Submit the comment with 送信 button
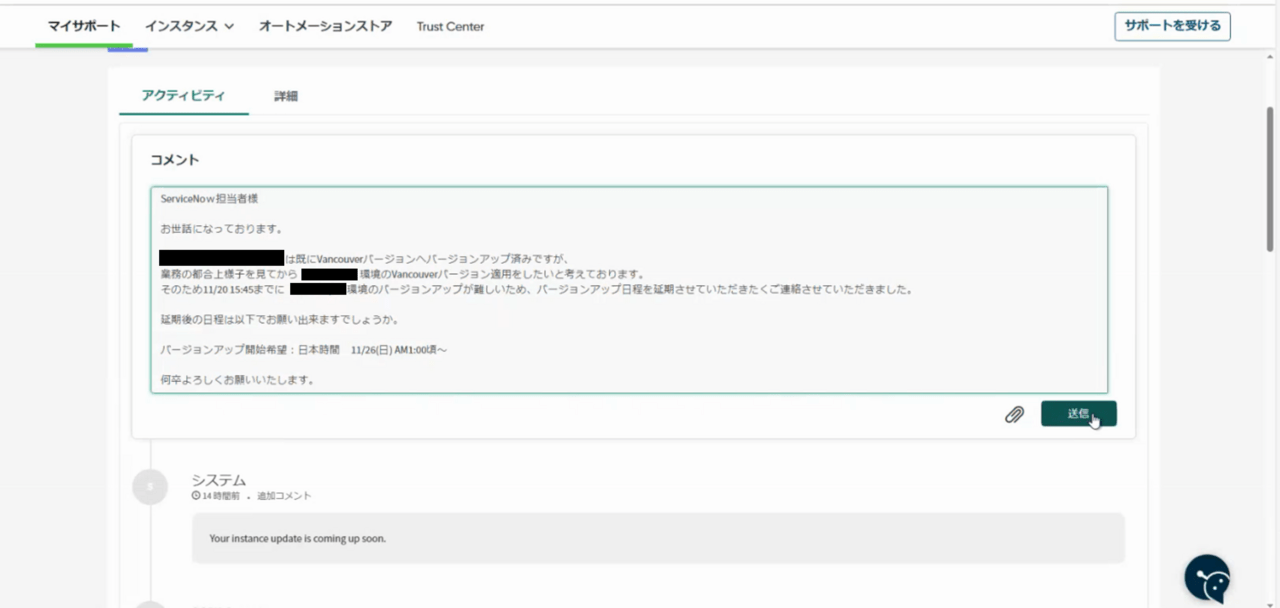The width and height of the screenshot is (1280, 608). [x=1078, y=414]
